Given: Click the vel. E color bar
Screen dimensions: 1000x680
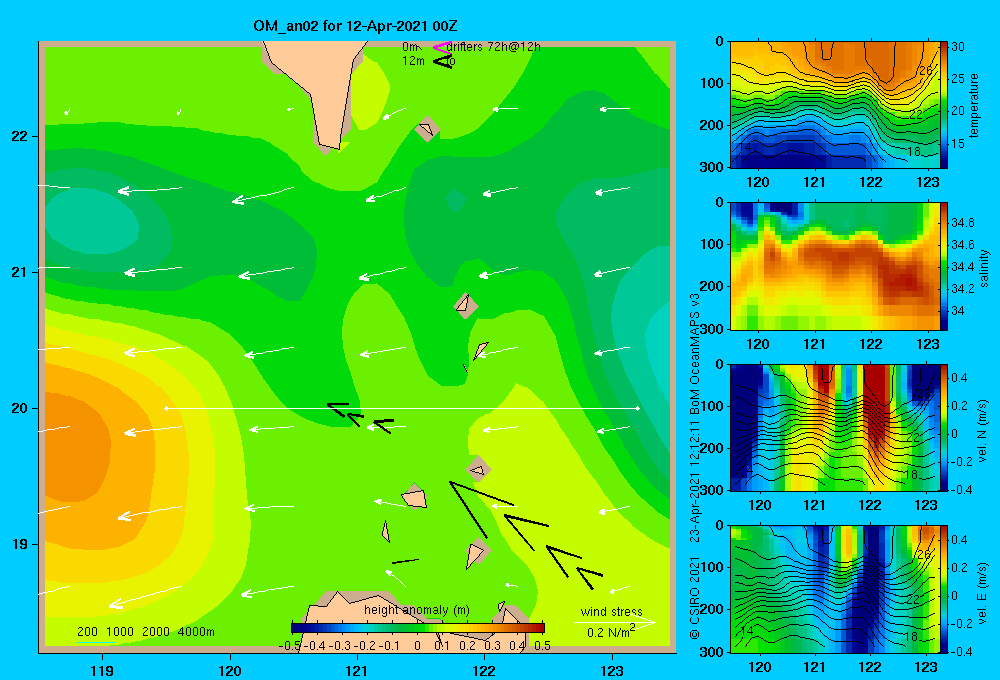Looking at the screenshot, I should (944, 589).
